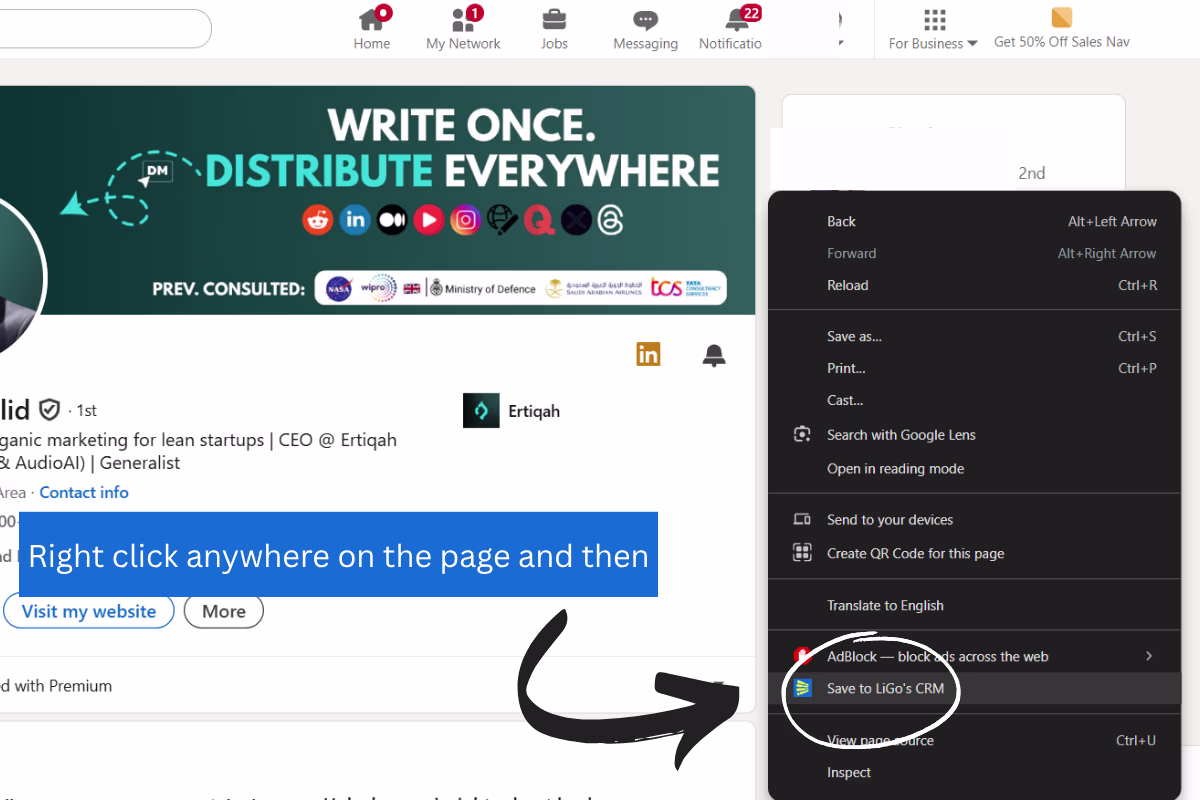Click the gold LinkedIn premium badge icon
This screenshot has width=1200, height=800.
[x=648, y=354]
